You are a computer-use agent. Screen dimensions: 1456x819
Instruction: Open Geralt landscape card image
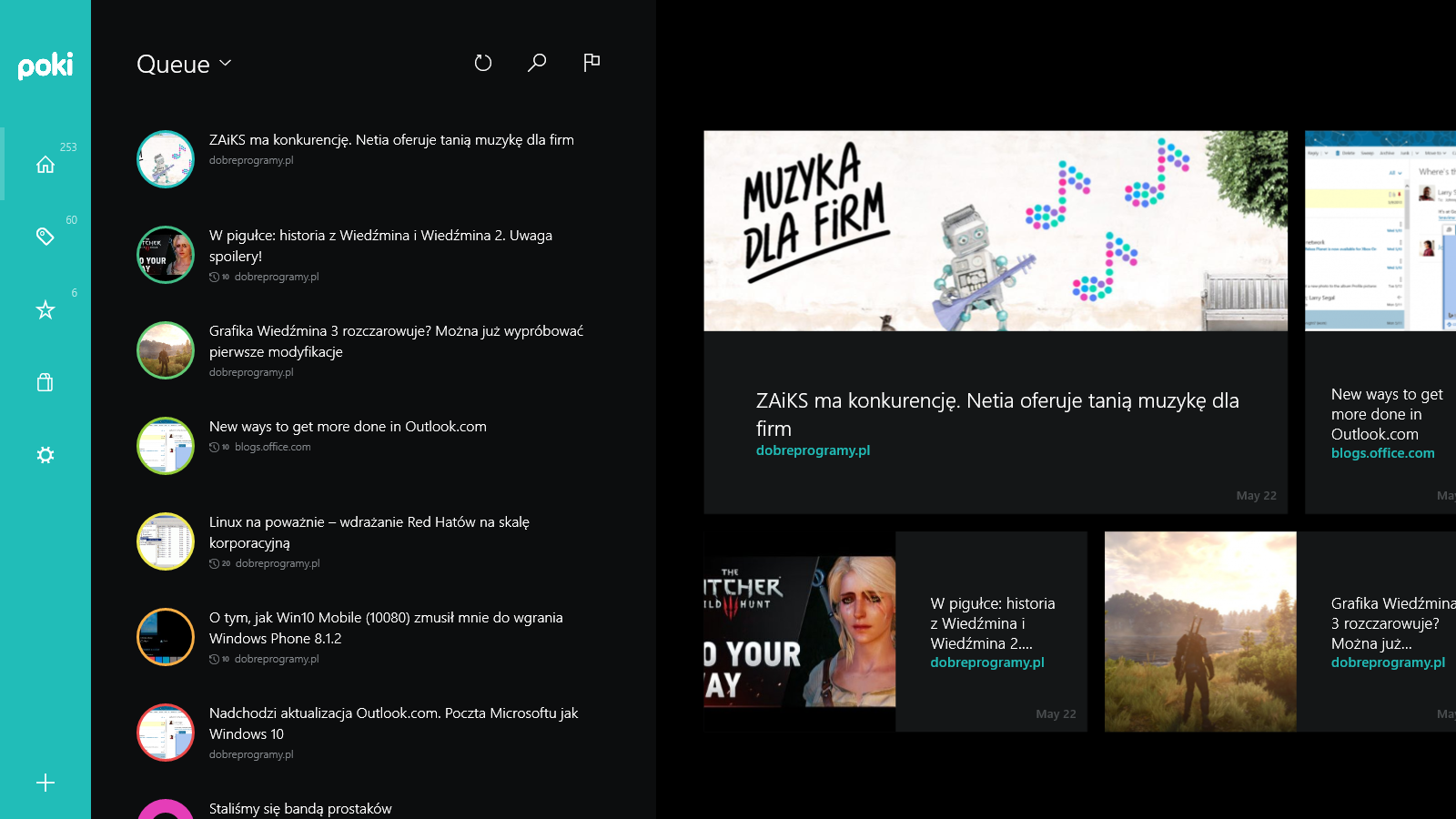[1200, 632]
